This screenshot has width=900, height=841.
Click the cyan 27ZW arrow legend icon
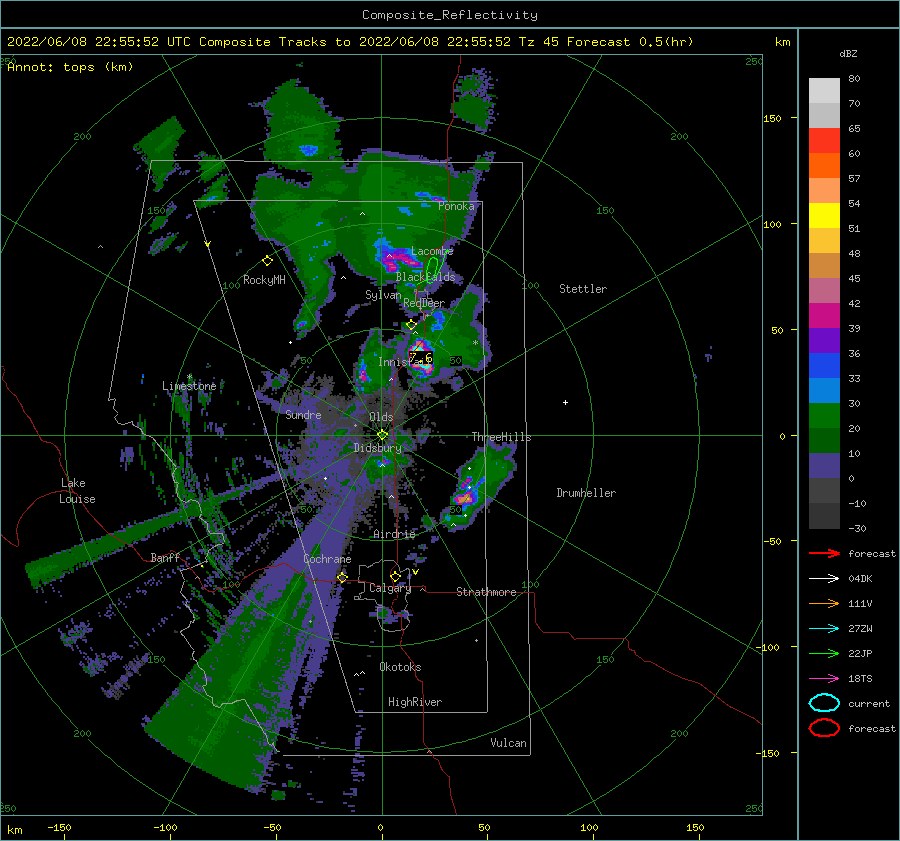(824, 628)
